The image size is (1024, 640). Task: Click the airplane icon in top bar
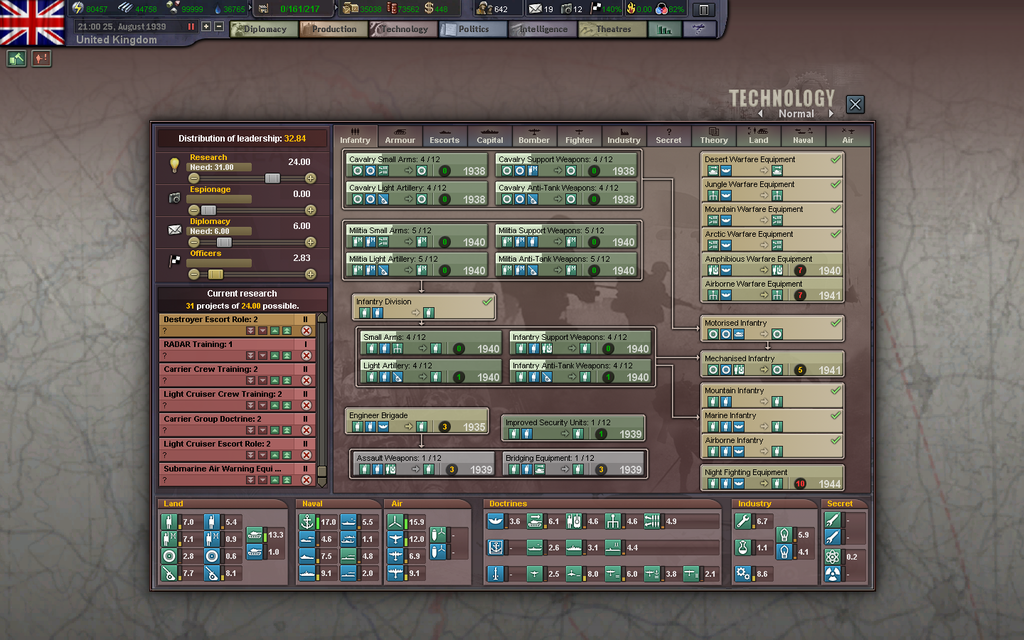point(698,29)
